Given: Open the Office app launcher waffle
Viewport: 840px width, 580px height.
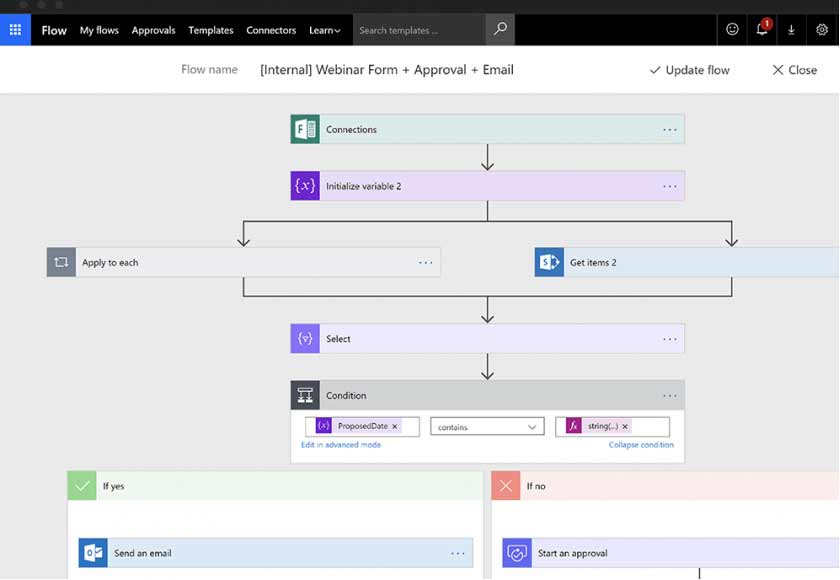Looking at the screenshot, I should (14, 29).
